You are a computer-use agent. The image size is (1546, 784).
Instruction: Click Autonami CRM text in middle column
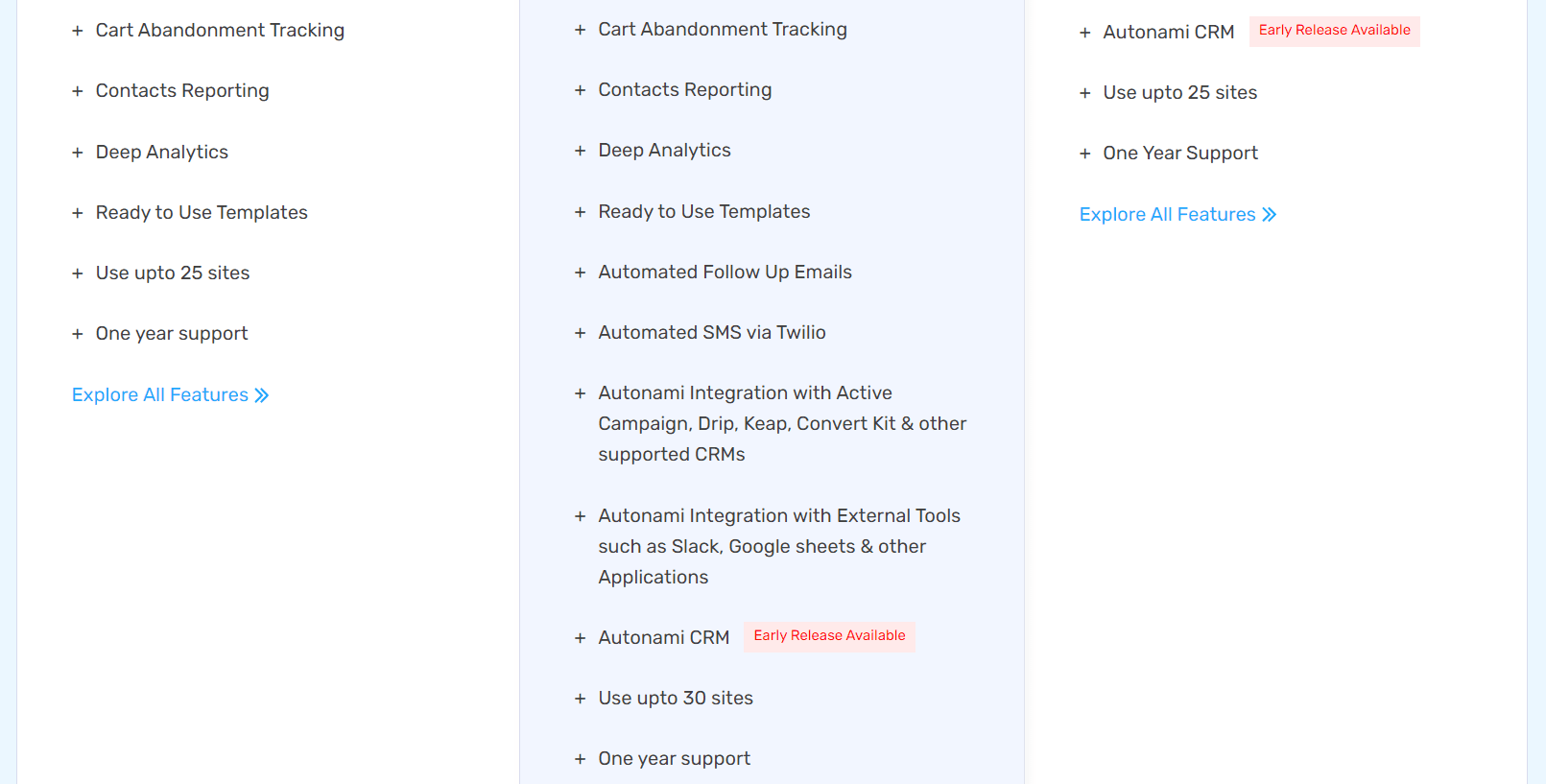click(x=663, y=638)
